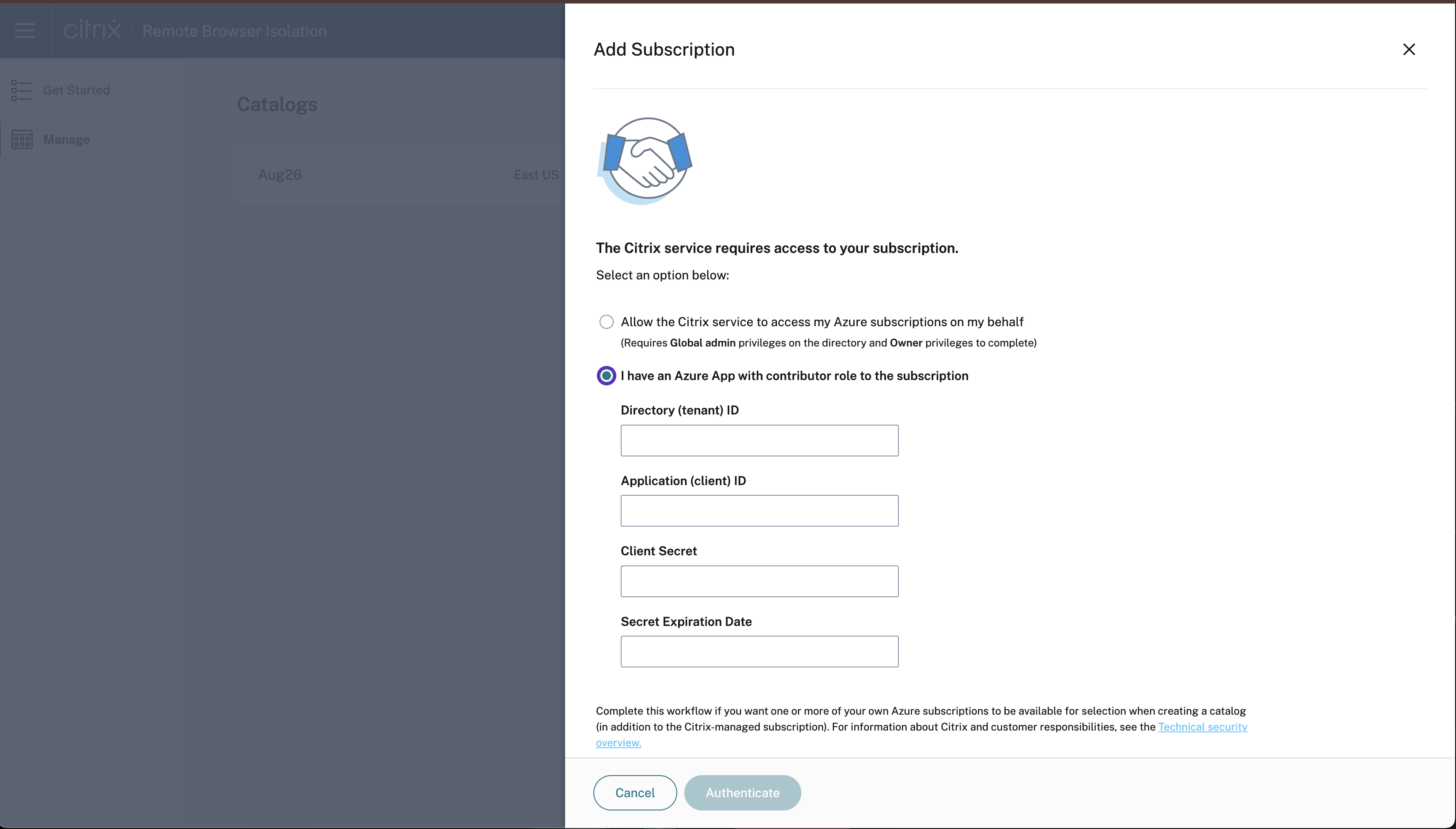Focus the Application (client) ID input
1456x829 pixels.
759,511
